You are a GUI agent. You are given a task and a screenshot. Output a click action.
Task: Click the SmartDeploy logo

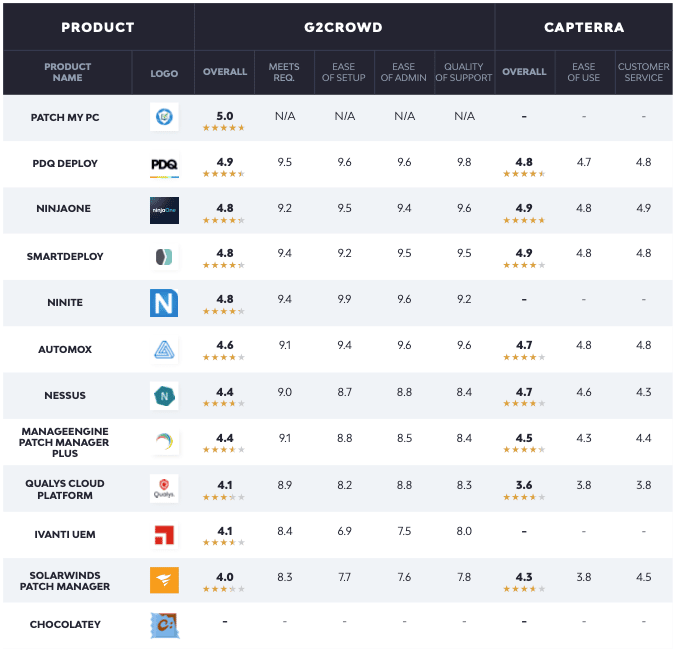tap(164, 256)
